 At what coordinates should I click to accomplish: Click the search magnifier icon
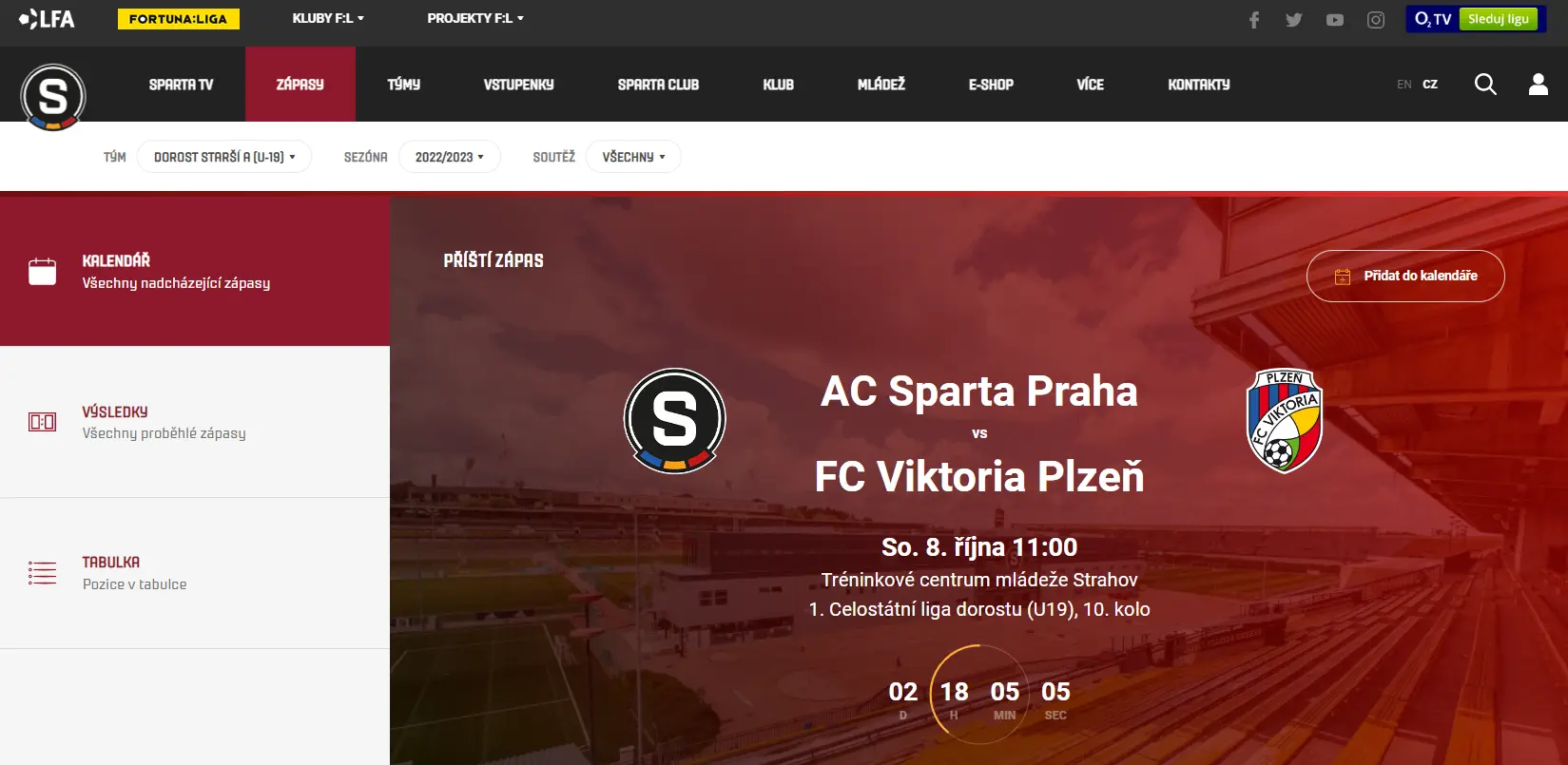tap(1485, 85)
